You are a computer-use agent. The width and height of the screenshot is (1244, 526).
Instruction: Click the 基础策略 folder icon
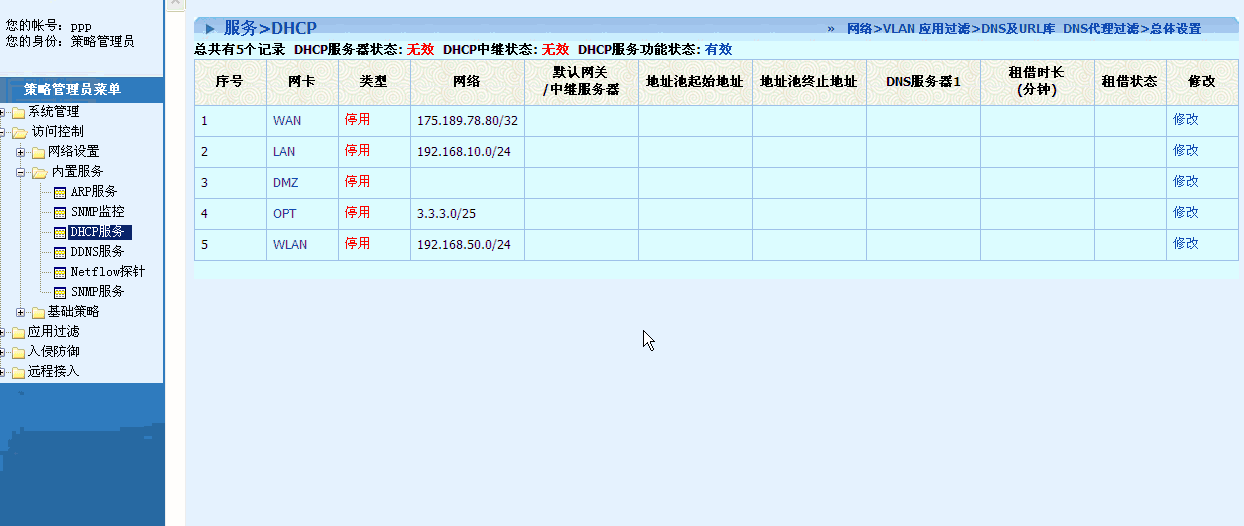38,312
